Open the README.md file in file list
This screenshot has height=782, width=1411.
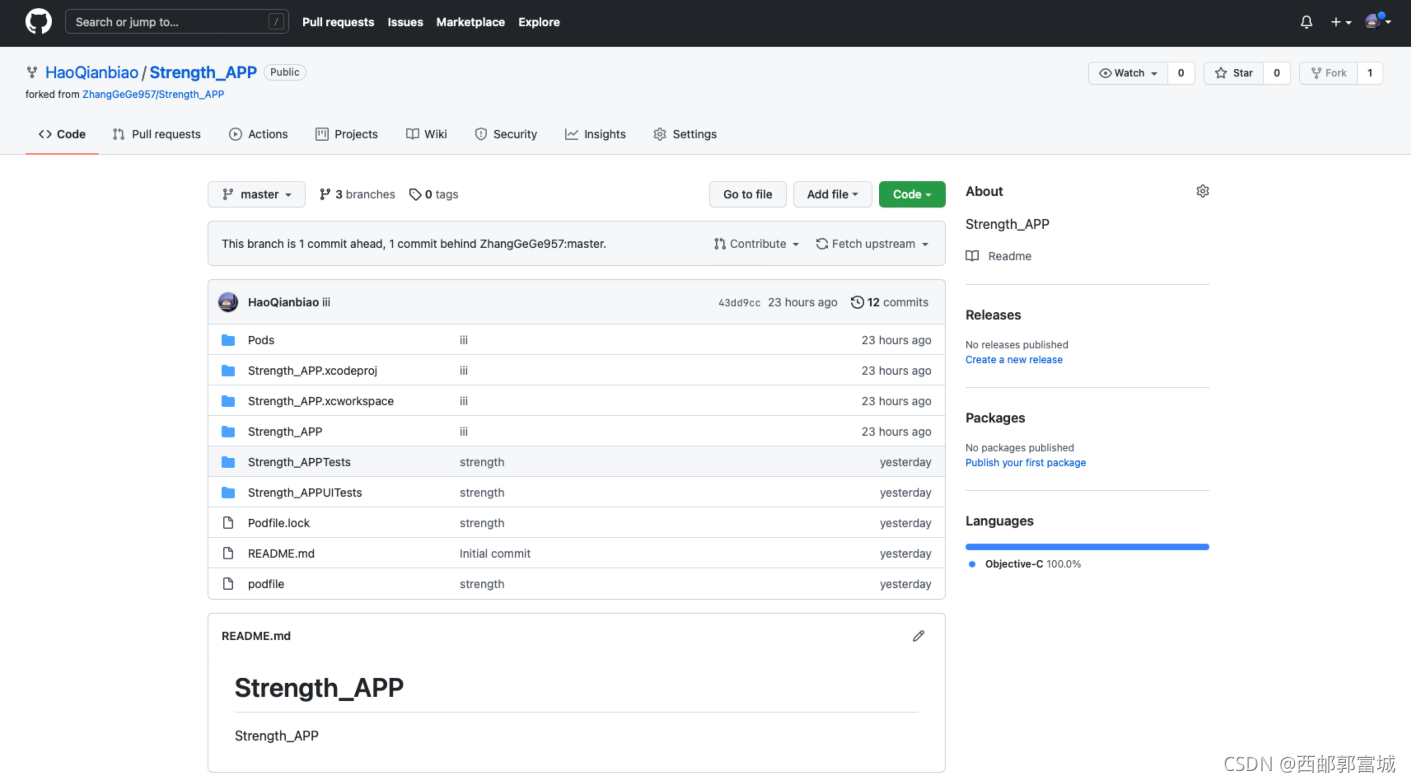281,554
